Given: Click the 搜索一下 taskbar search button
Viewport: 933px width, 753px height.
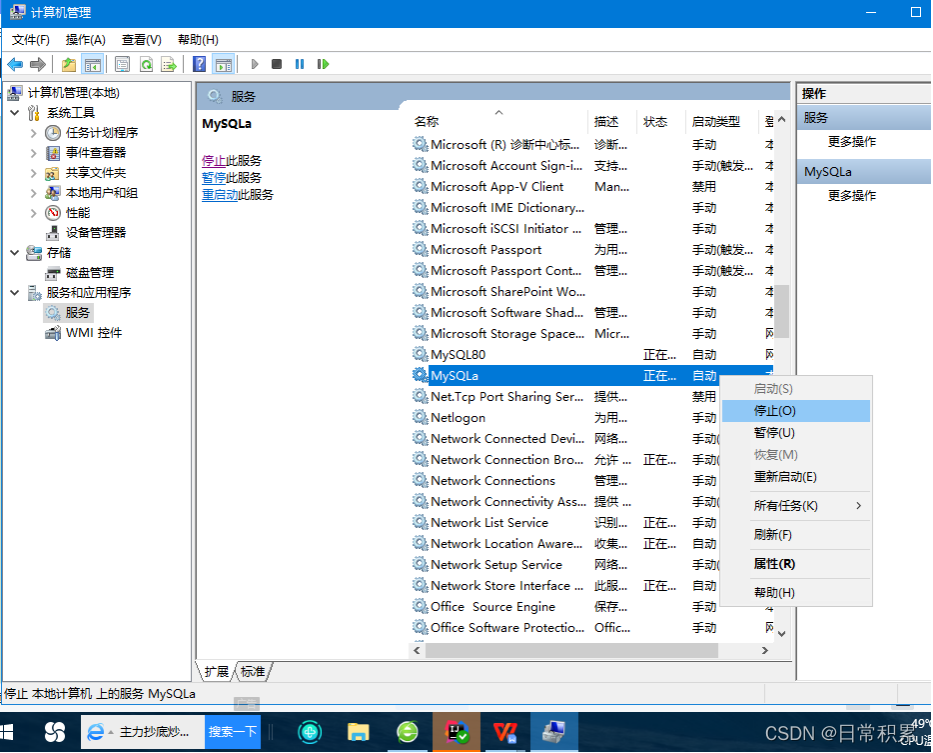Looking at the screenshot, I should click(x=233, y=732).
